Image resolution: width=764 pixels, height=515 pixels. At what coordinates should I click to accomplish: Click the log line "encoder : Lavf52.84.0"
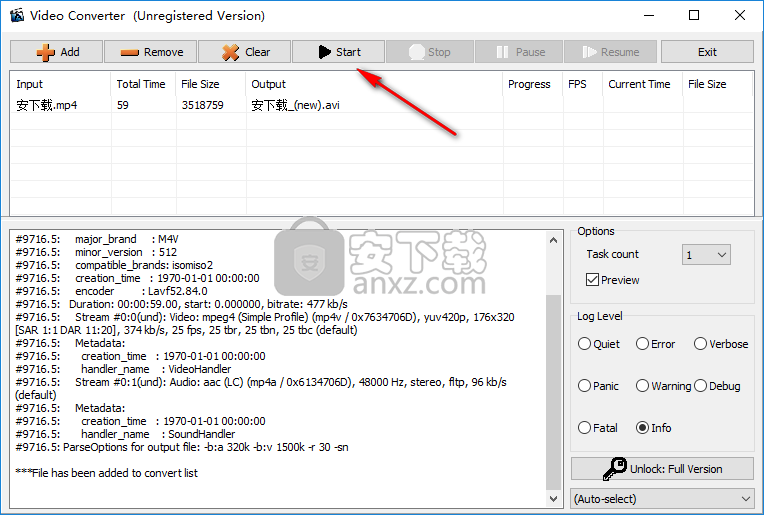(x=112, y=291)
